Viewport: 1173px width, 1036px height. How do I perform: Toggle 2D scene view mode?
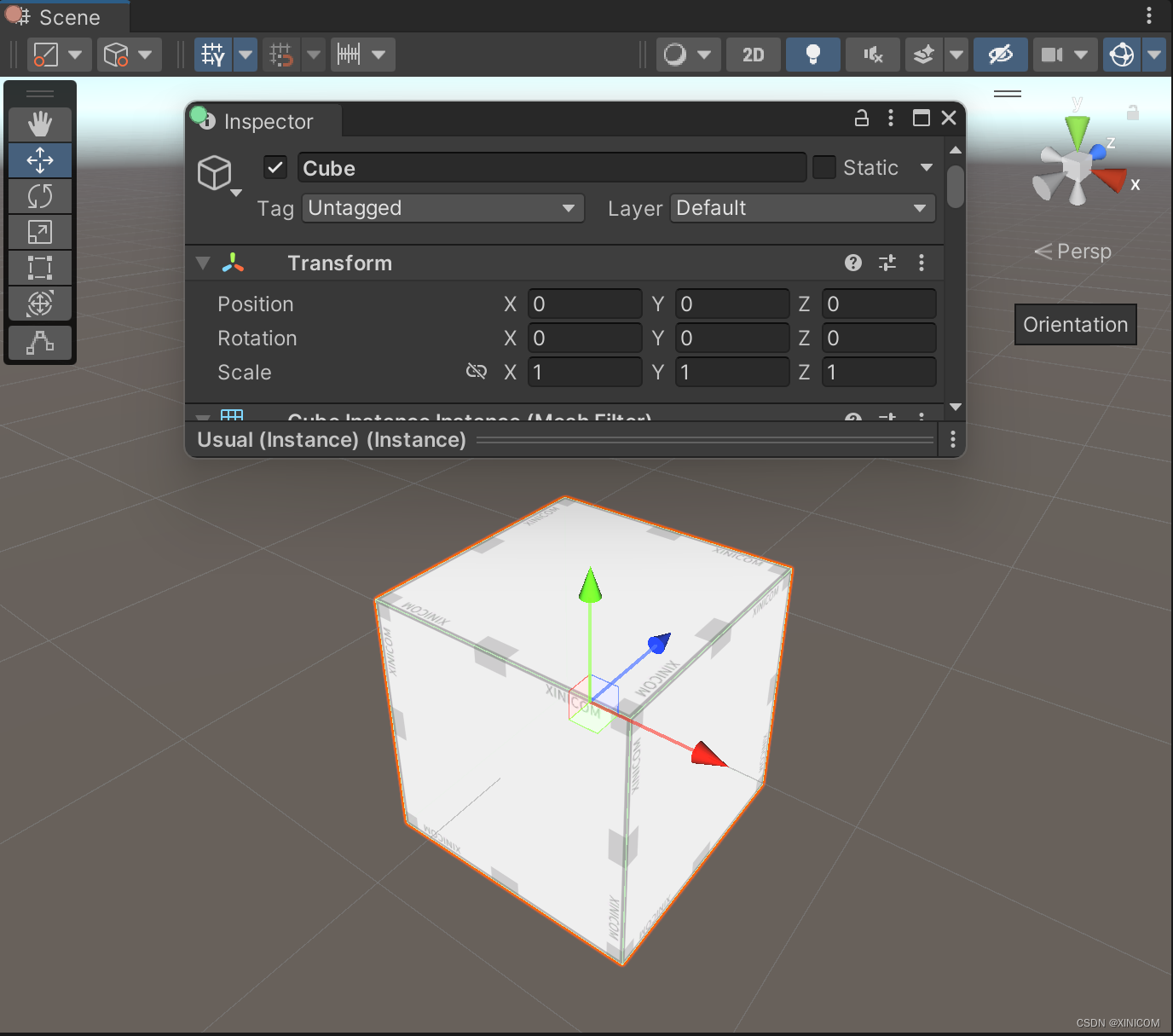[x=753, y=54]
